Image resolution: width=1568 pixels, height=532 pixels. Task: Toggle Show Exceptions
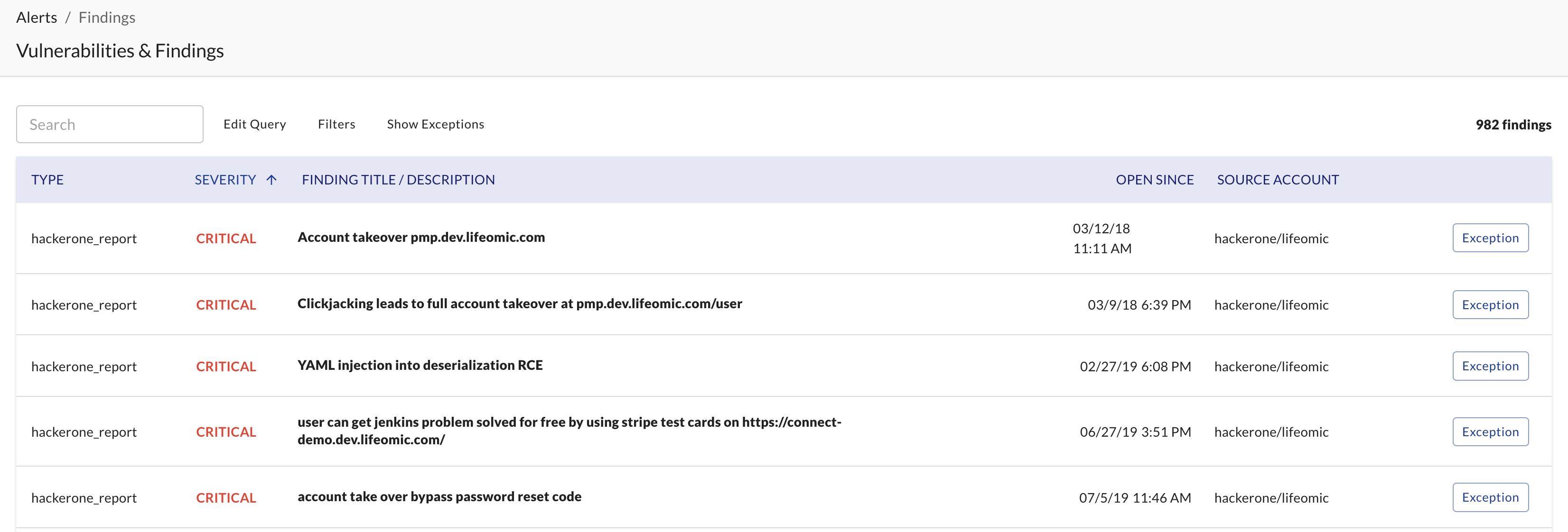coord(436,124)
